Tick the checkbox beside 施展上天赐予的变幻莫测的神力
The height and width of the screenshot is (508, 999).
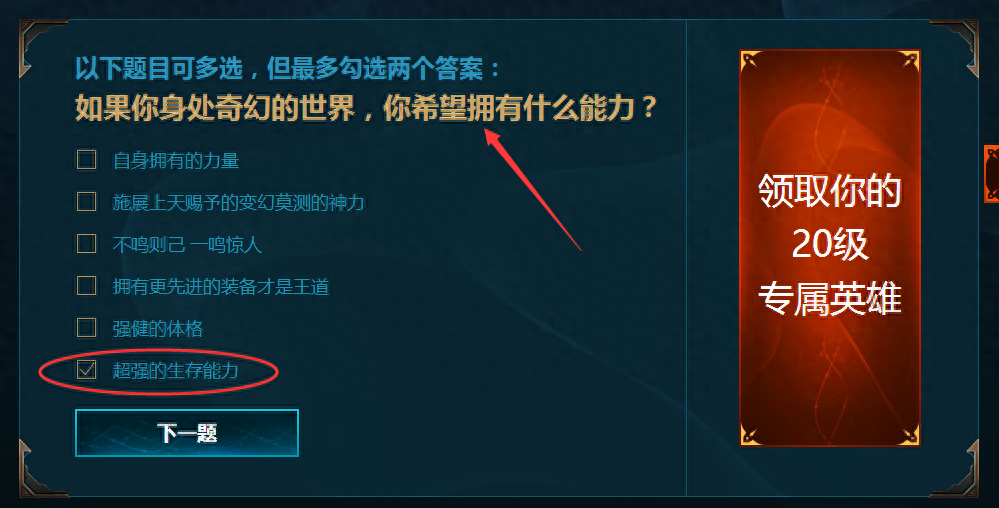pyautogui.click(x=87, y=201)
